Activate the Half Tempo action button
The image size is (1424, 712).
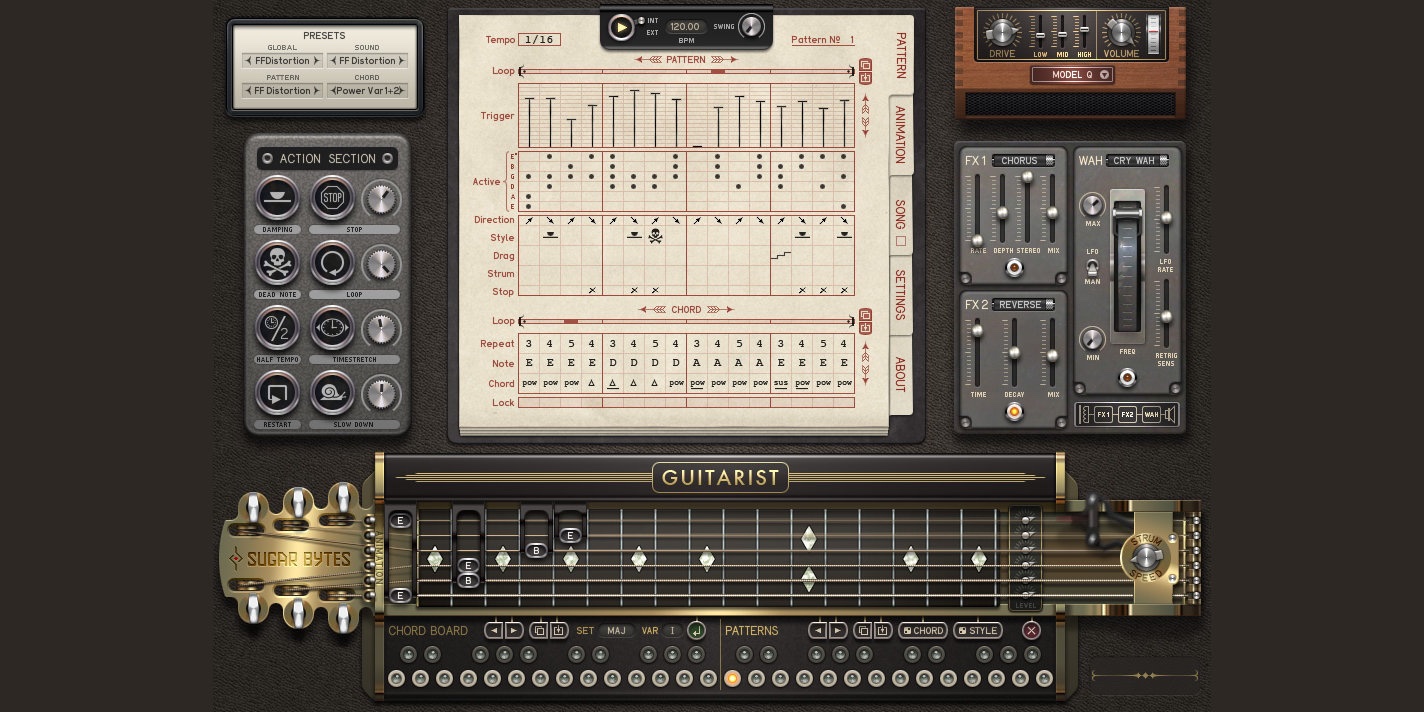click(277, 329)
